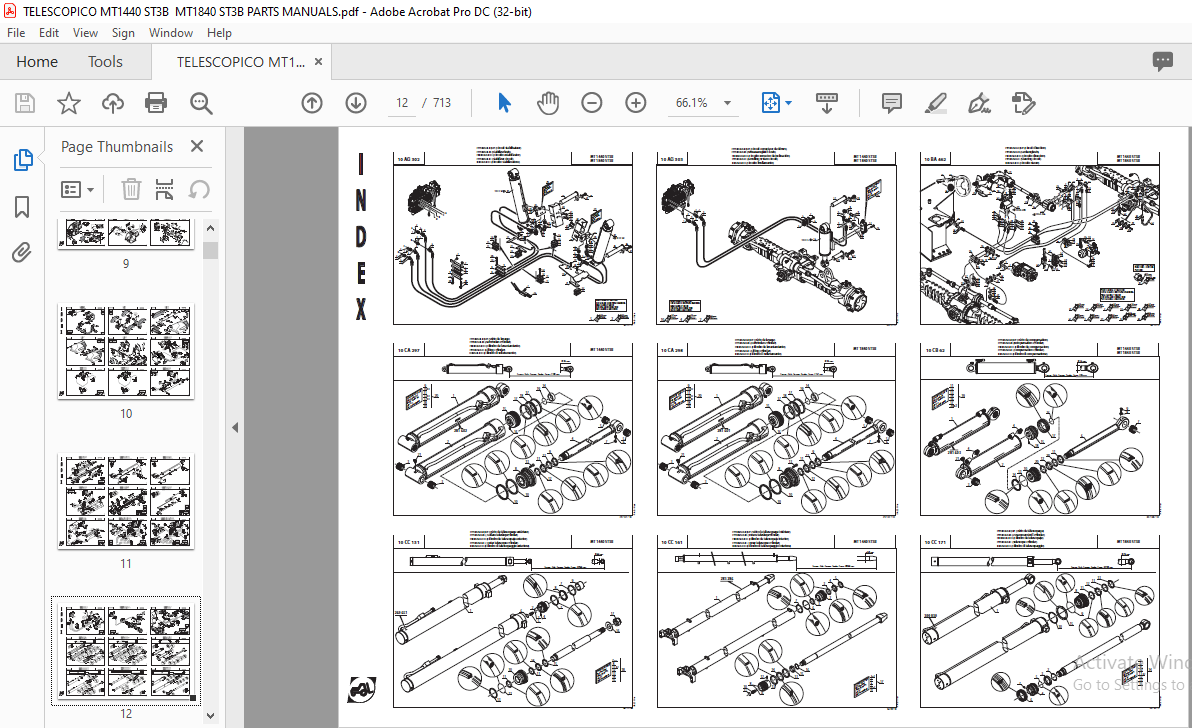Open the View menu
Screen dimensions: 1192x728
(x=85, y=33)
